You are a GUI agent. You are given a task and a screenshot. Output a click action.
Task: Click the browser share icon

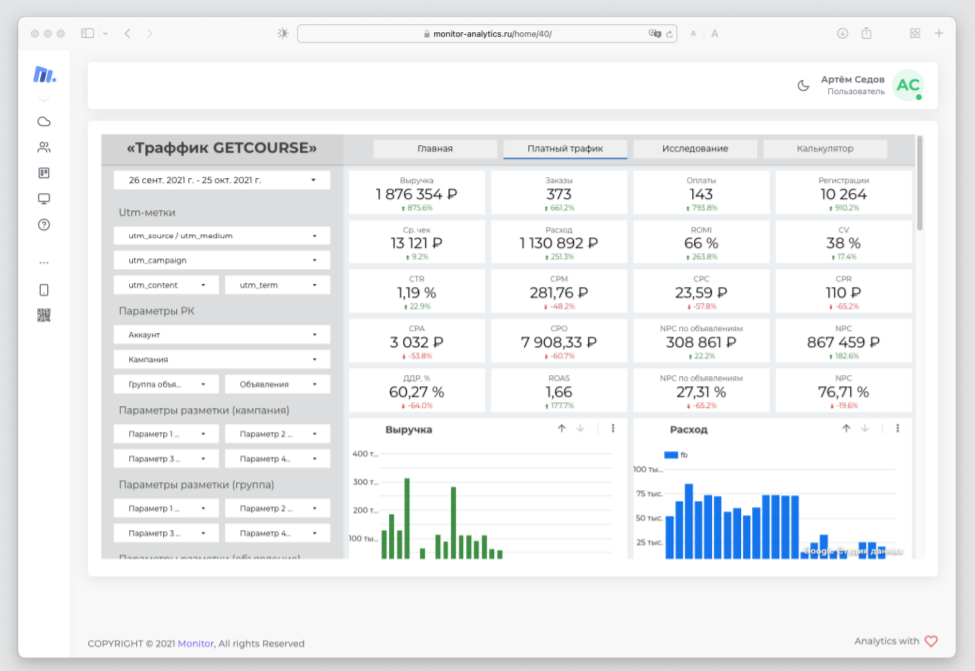866,33
